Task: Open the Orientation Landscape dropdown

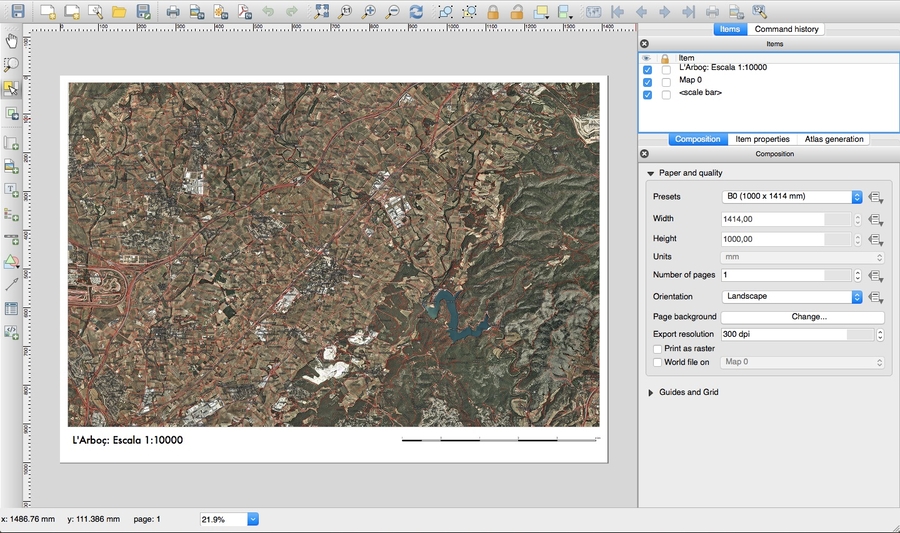Action: pos(791,297)
